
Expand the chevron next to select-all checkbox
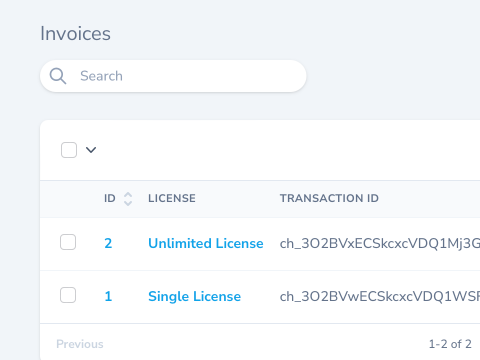[91, 150]
